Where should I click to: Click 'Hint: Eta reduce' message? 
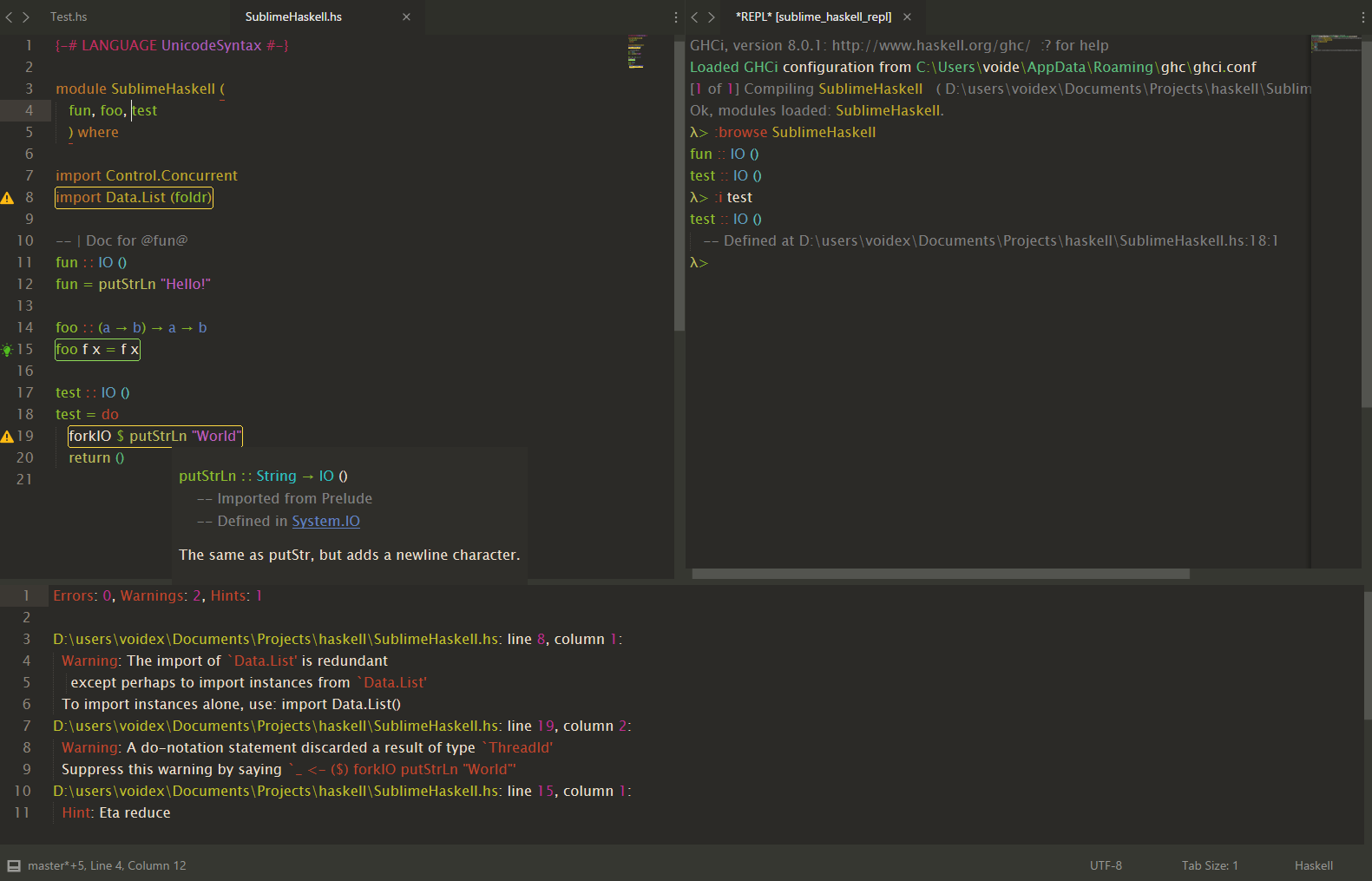tap(116, 812)
